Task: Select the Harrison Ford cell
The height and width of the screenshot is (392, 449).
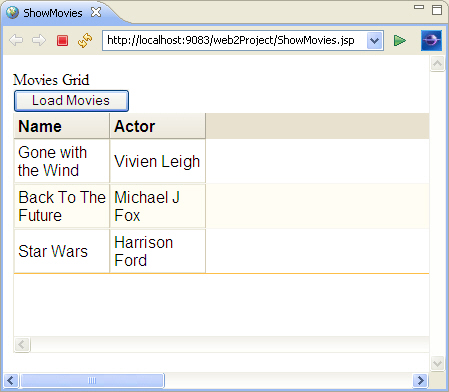Action: 158,251
